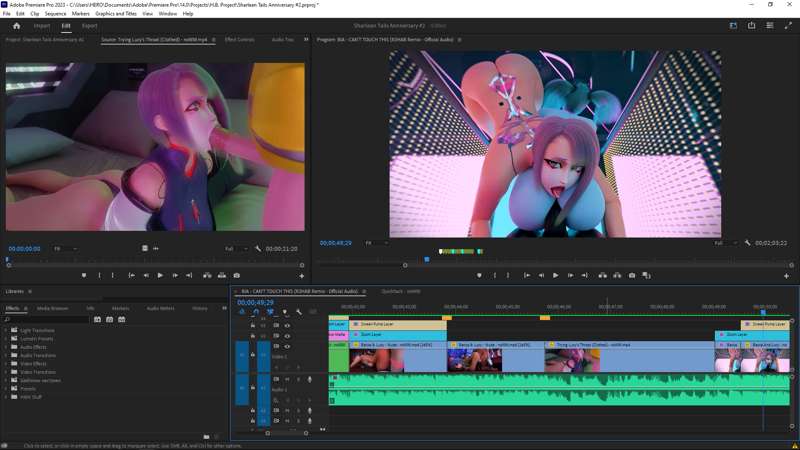Open Graphics and Titles menu
800x450 pixels.
tap(116, 14)
